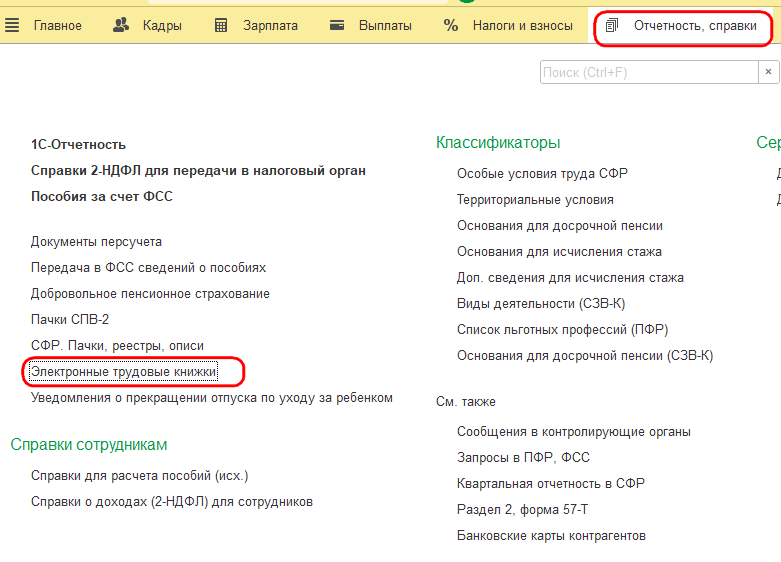Open the Кадры section
The height and width of the screenshot is (562, 781).
(x=162, y=25)
